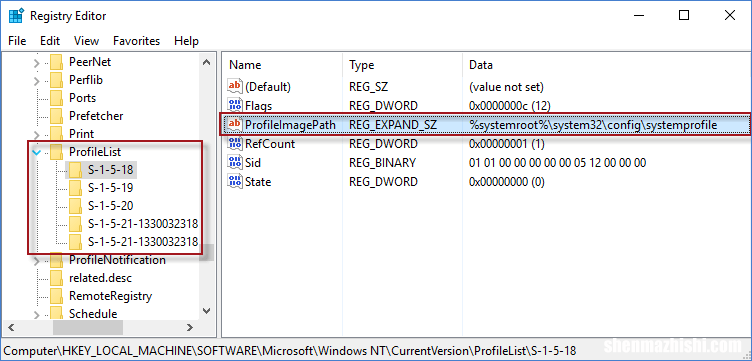Select the Prefetcher folder icon
Viewport: 752px width, 361px height.
(57, 116)
